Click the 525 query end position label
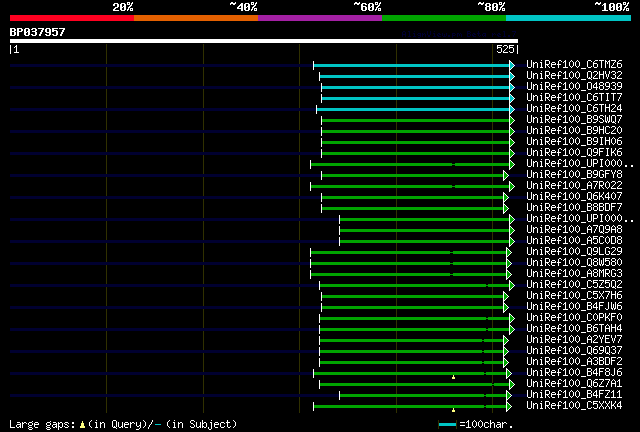The height and width of the screenshot is (432, 640). coord(505,50)
